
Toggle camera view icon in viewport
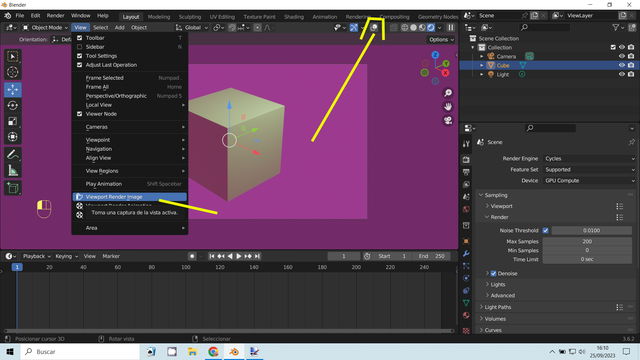point(448,120)
